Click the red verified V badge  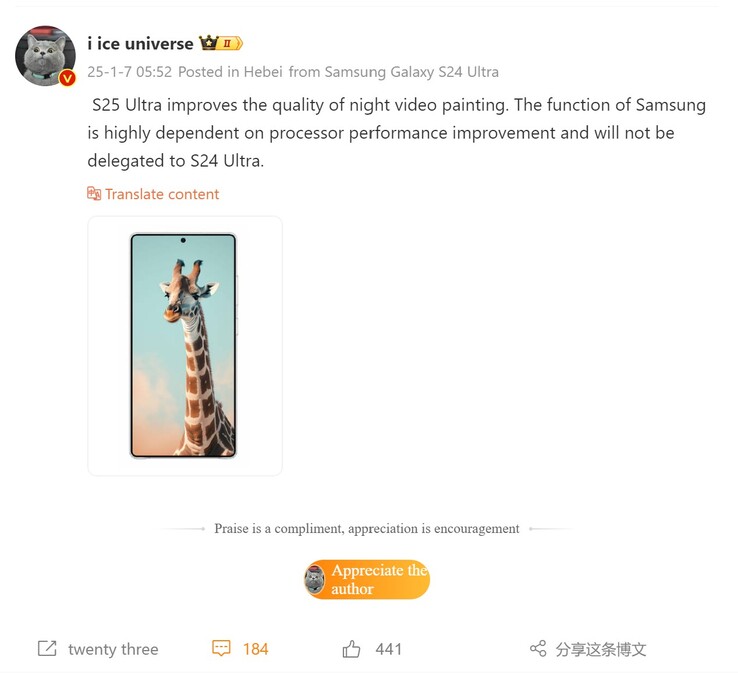[x=67, y=78]
